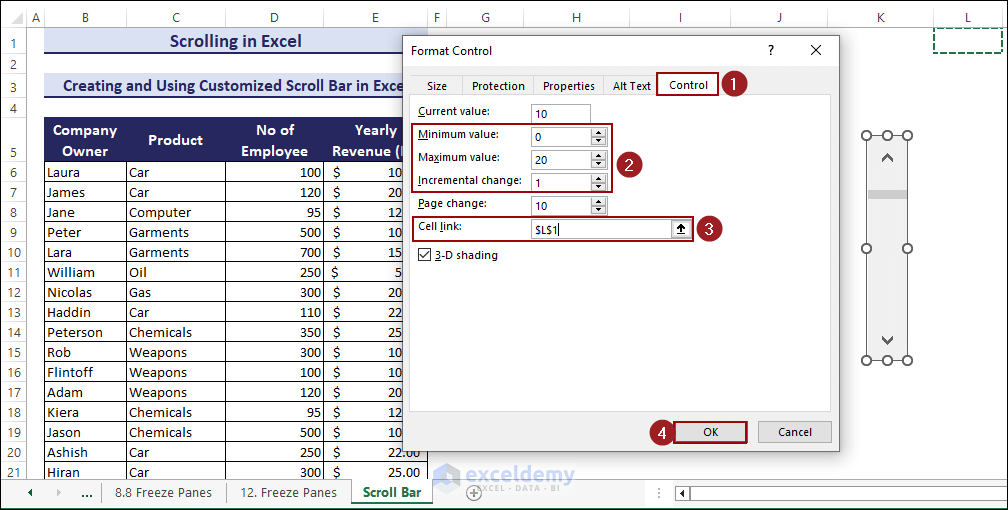This screenshot has height=510, width=1008.
Task: Select the cell containing Hiran
Action: tap(85, 472)
